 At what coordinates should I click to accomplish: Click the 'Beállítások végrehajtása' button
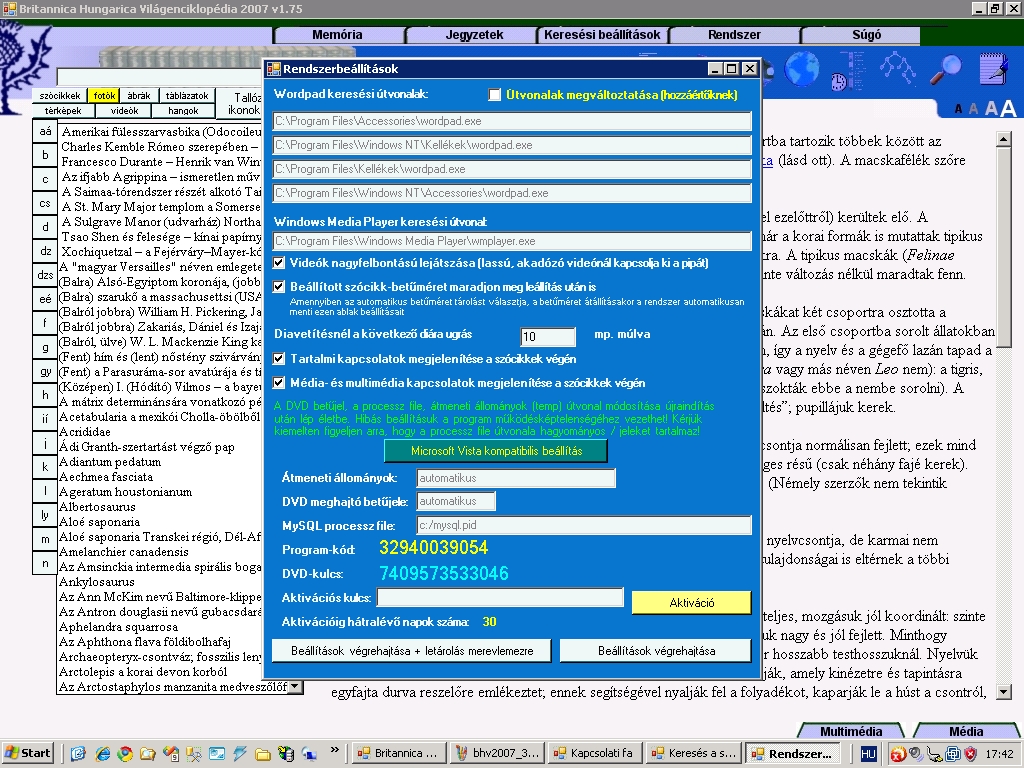[x=656, y=650]
